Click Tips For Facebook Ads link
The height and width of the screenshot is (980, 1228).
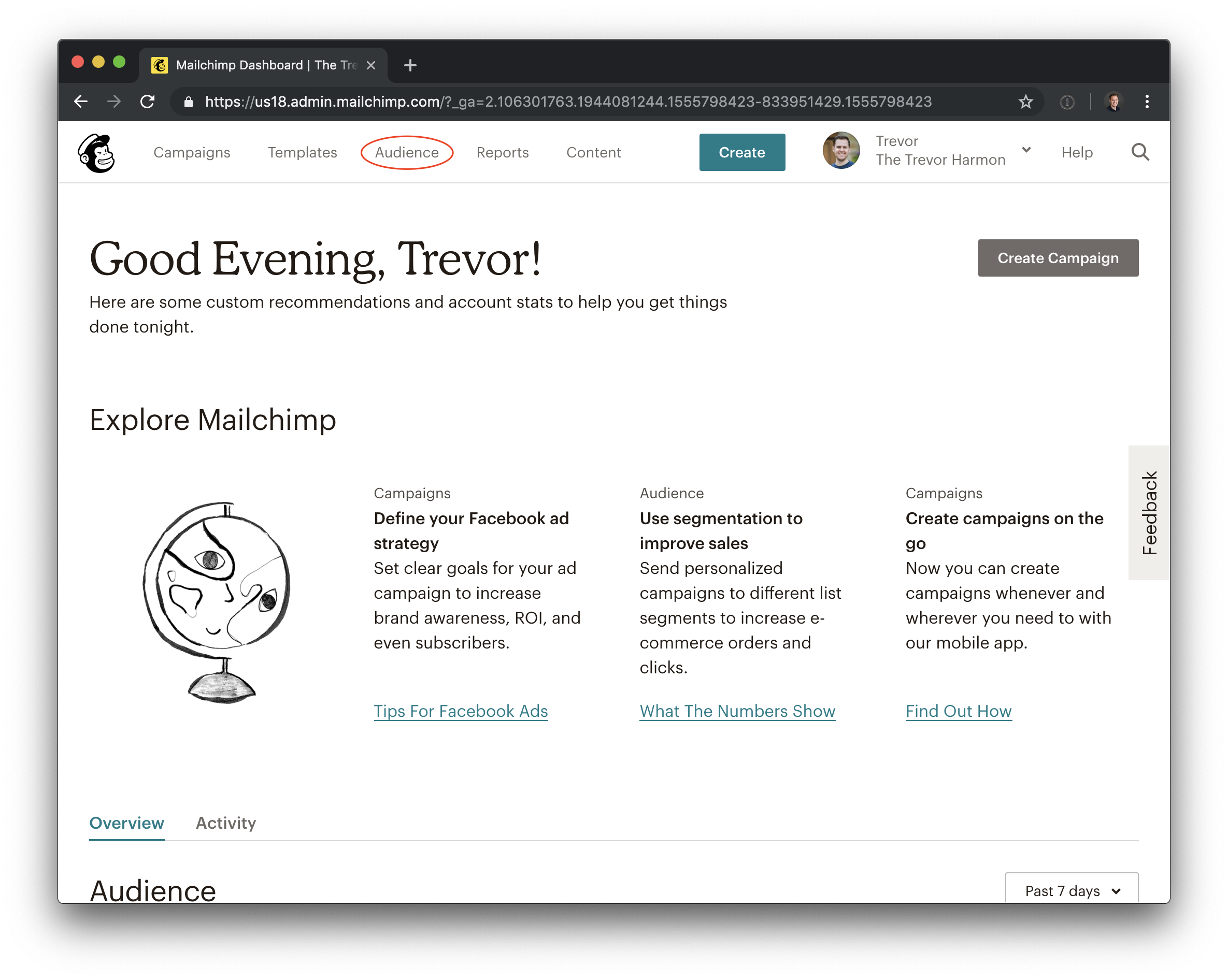tap(460, 711)
